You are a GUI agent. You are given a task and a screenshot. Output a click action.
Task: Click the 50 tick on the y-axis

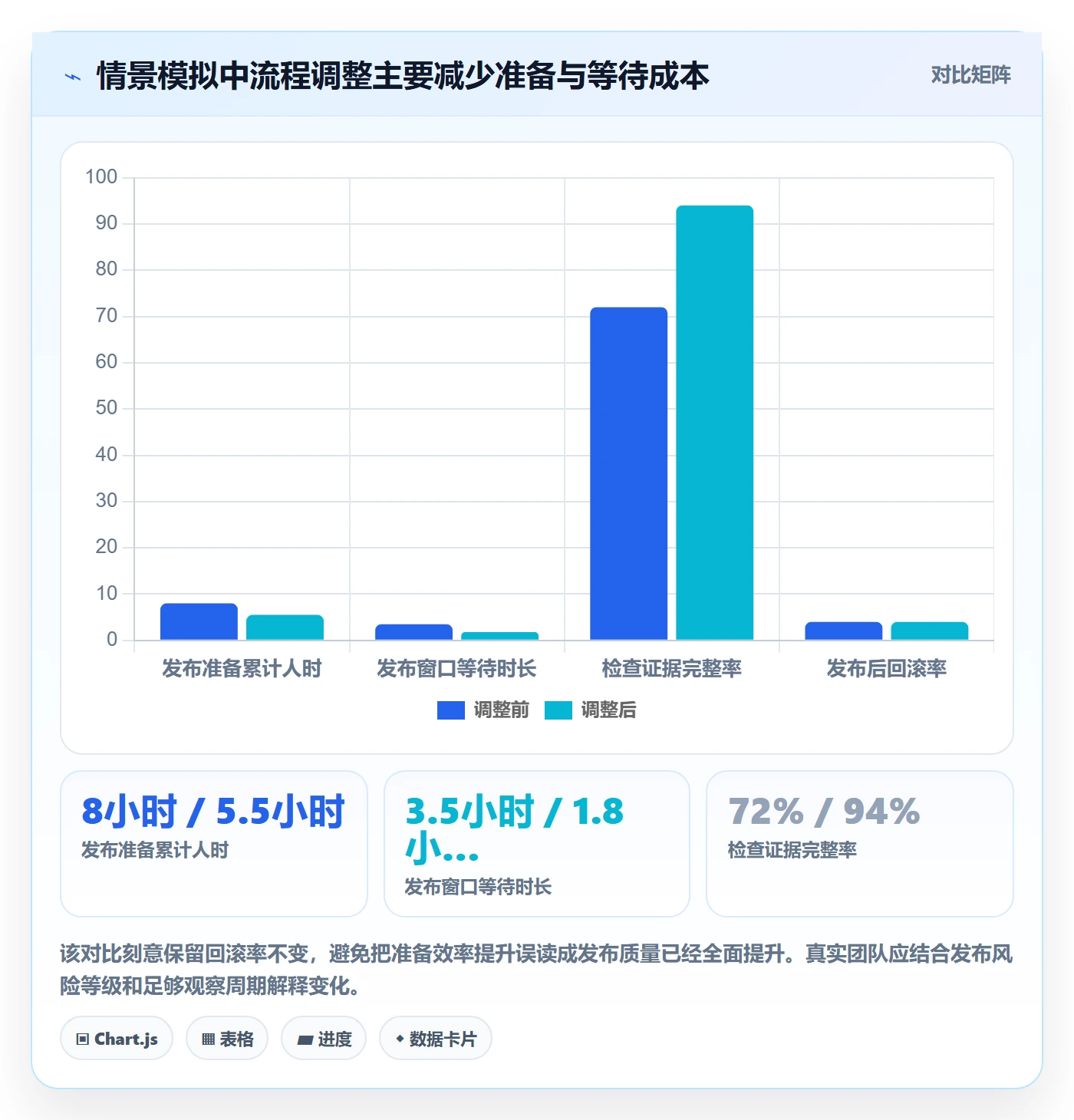click(107, 408)
